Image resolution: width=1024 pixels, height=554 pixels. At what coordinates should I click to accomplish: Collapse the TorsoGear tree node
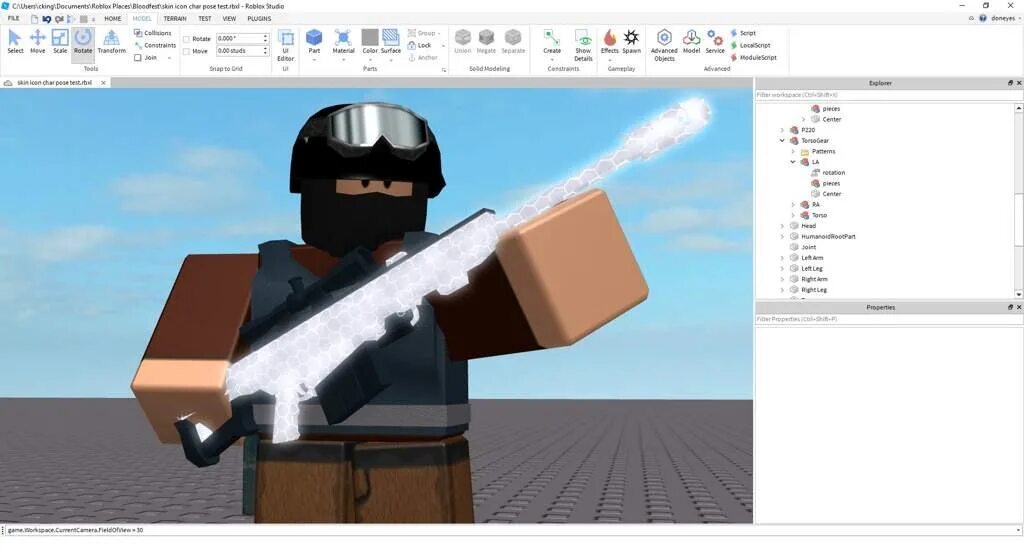[782, 140]
